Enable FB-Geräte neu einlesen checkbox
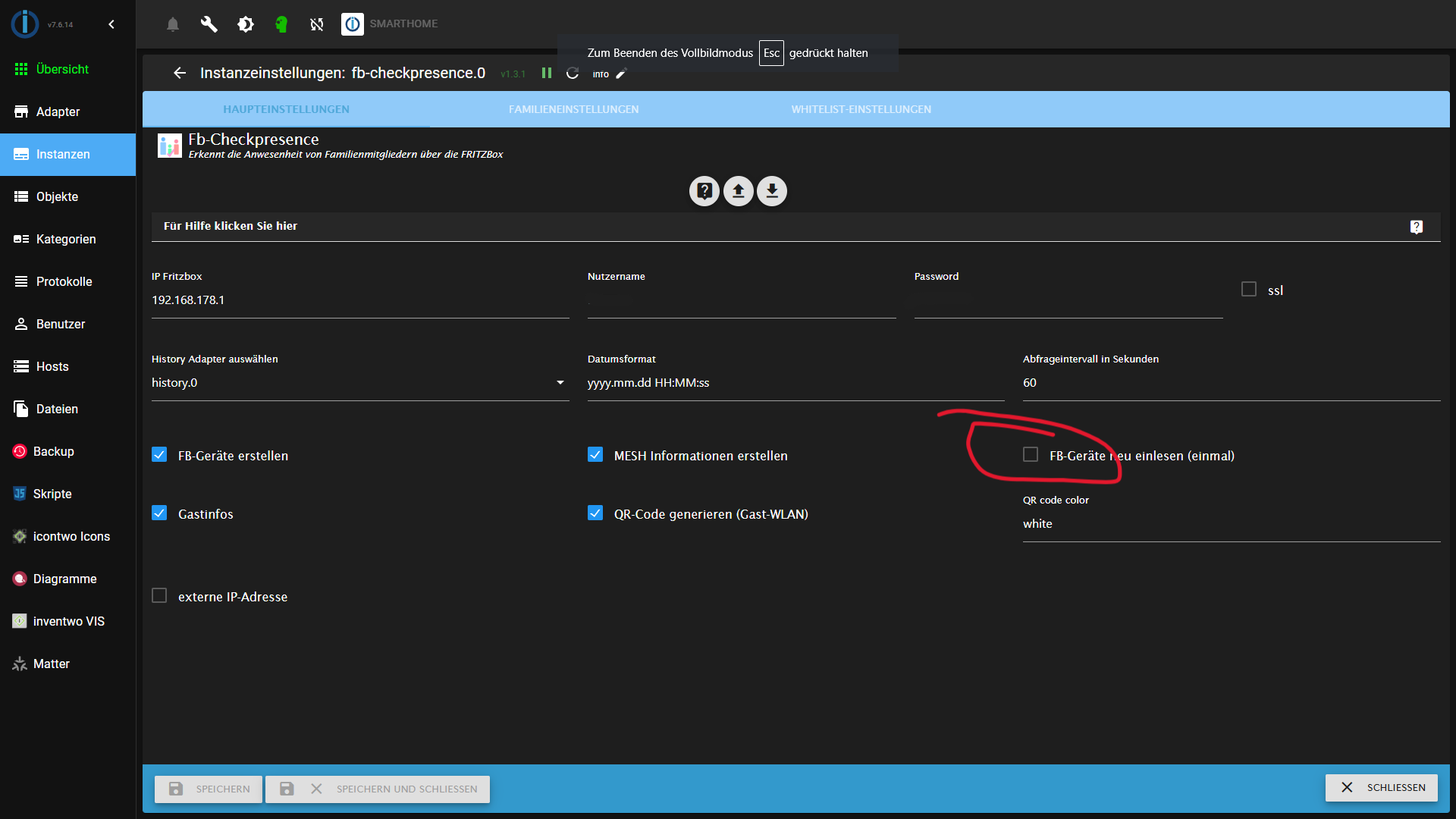1456x819 pixels. (1031, 454)
